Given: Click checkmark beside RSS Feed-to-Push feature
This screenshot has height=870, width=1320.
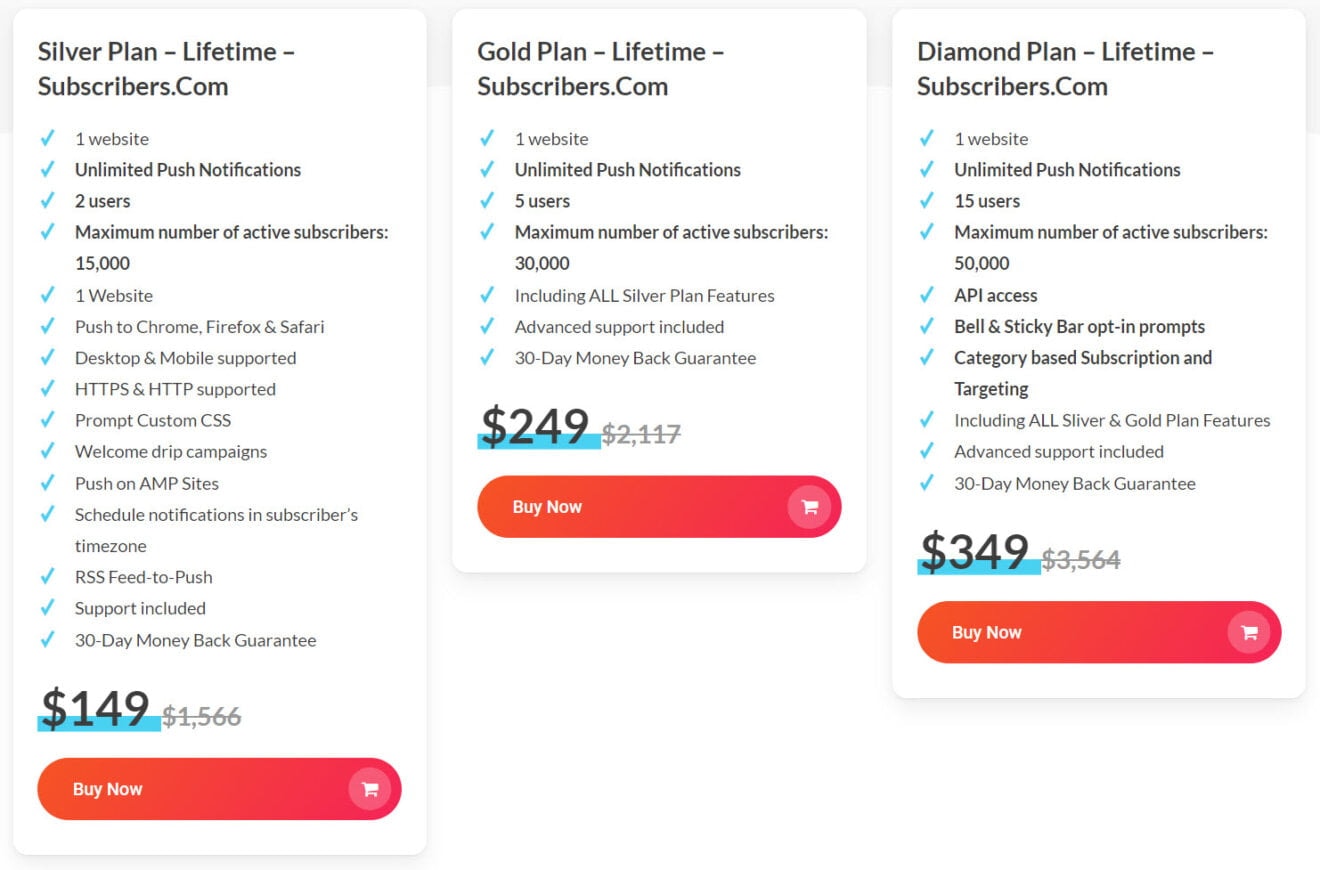Looking at the screenshot, I should click(48, 577).
